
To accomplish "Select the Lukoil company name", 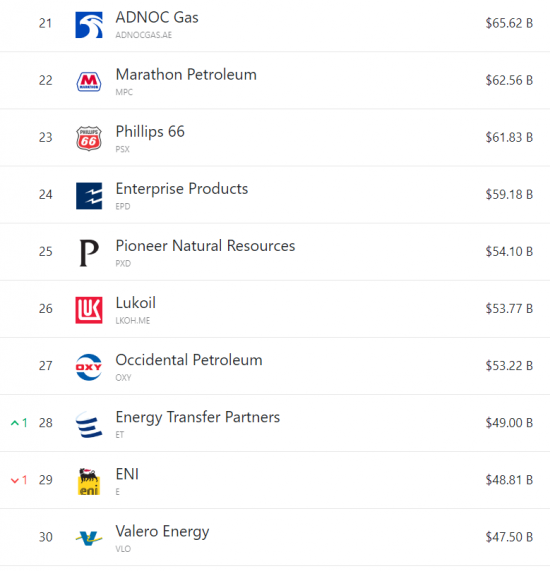I will pyautogui.click(x=135, y=303).
